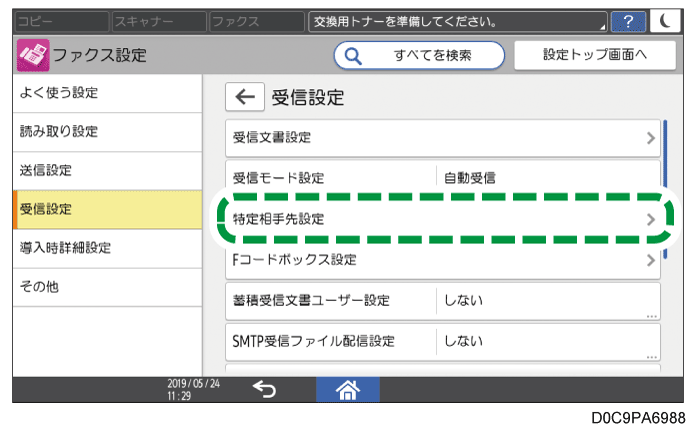The height and width of the screenshot is (431, 695).
Task: Tap the home icon in bottom bar
Action: point(348,390)
